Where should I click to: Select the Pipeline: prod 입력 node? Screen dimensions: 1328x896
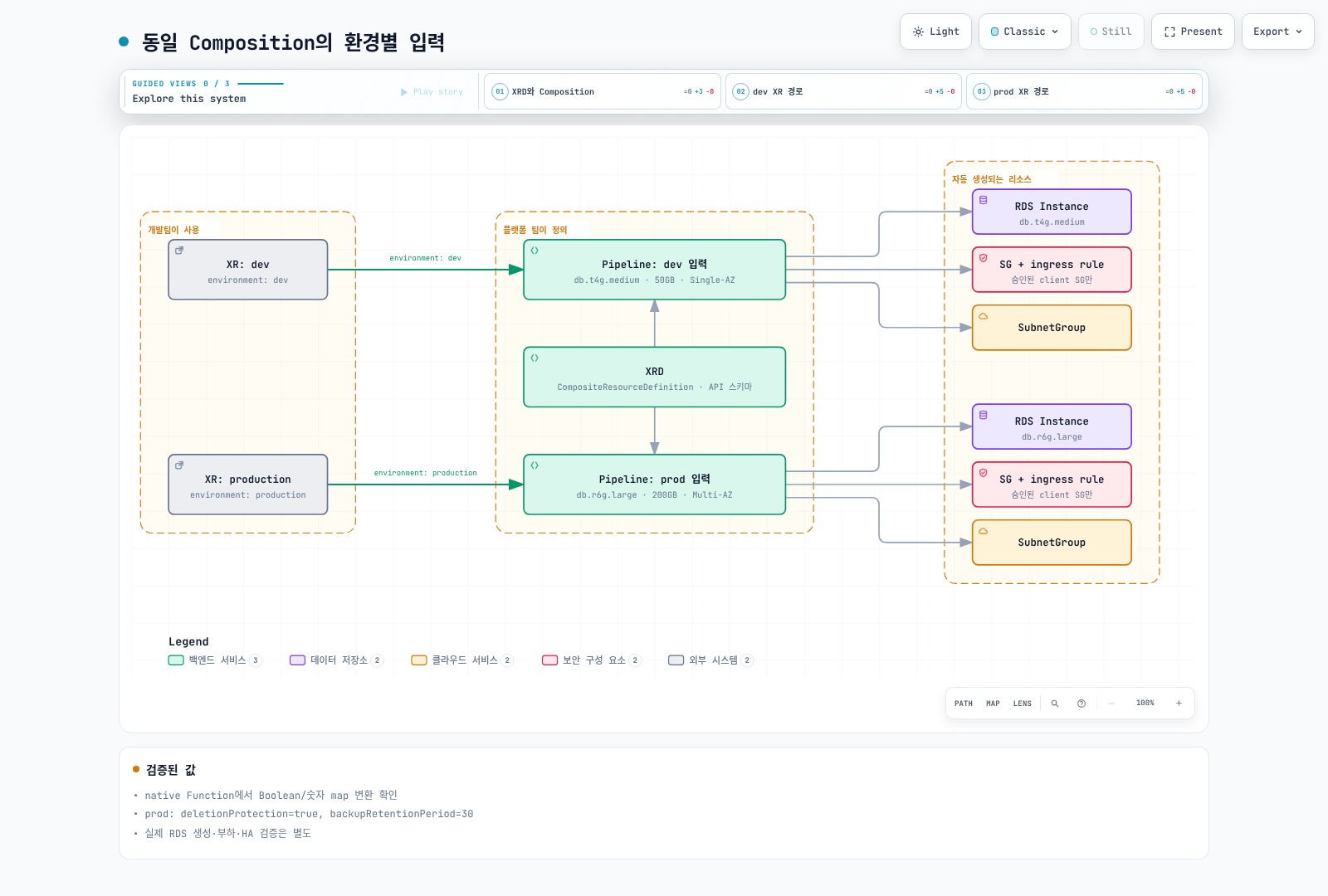coord(655,485)
